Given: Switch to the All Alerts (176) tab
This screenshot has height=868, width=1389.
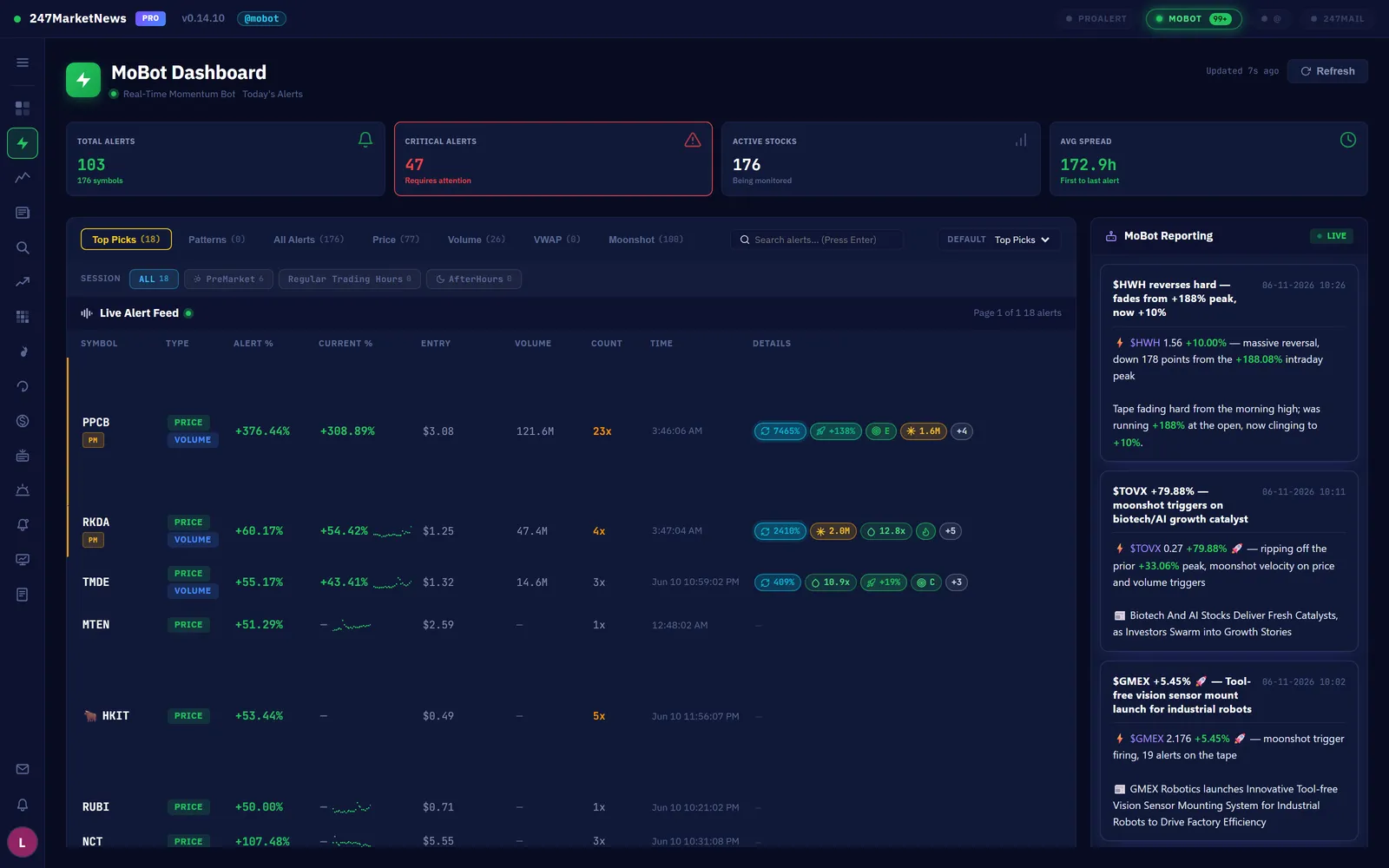Looking at the screenshot, I should (309, 240).
